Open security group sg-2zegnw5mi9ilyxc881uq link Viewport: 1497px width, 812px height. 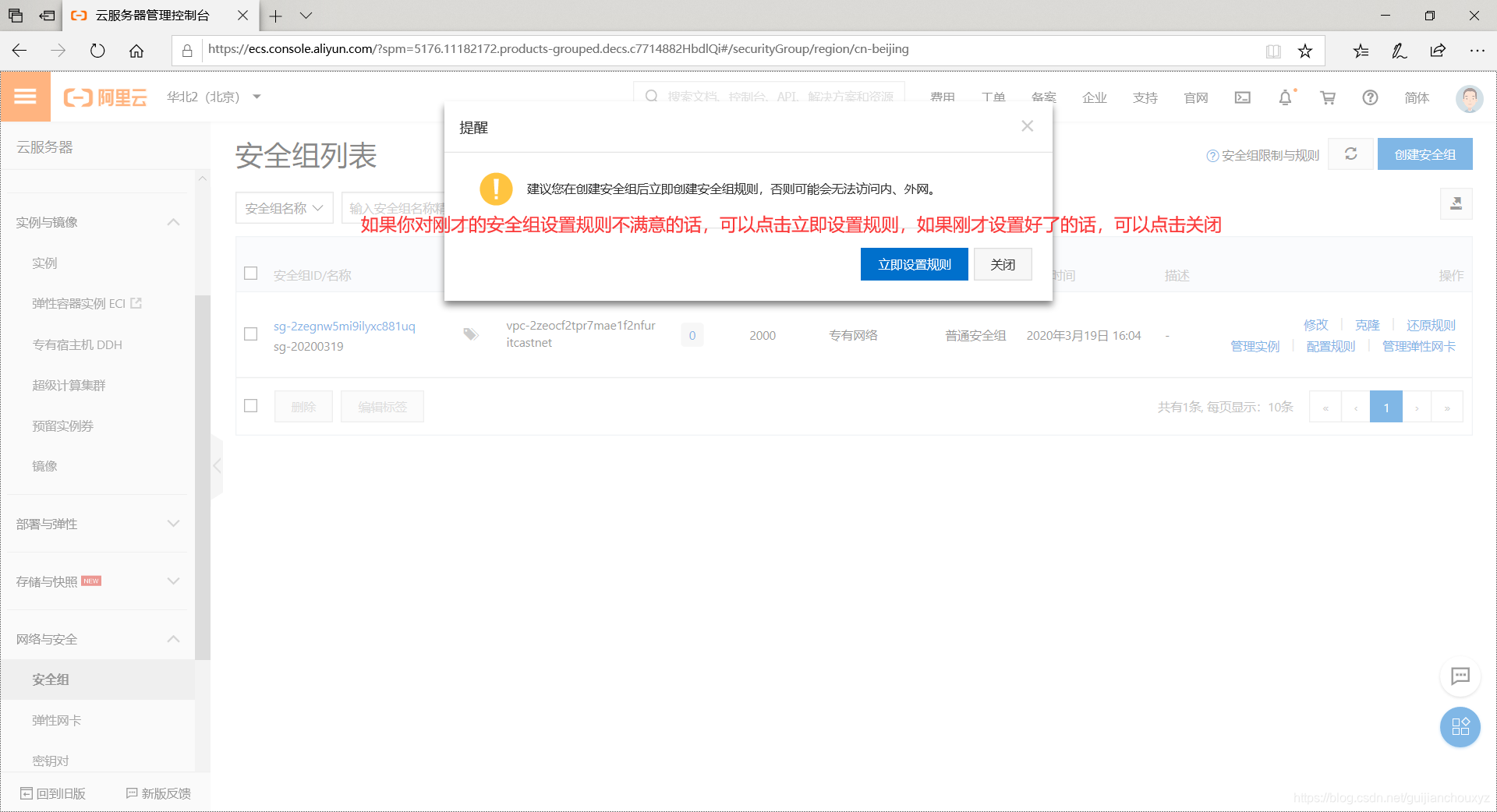(344, 326)
